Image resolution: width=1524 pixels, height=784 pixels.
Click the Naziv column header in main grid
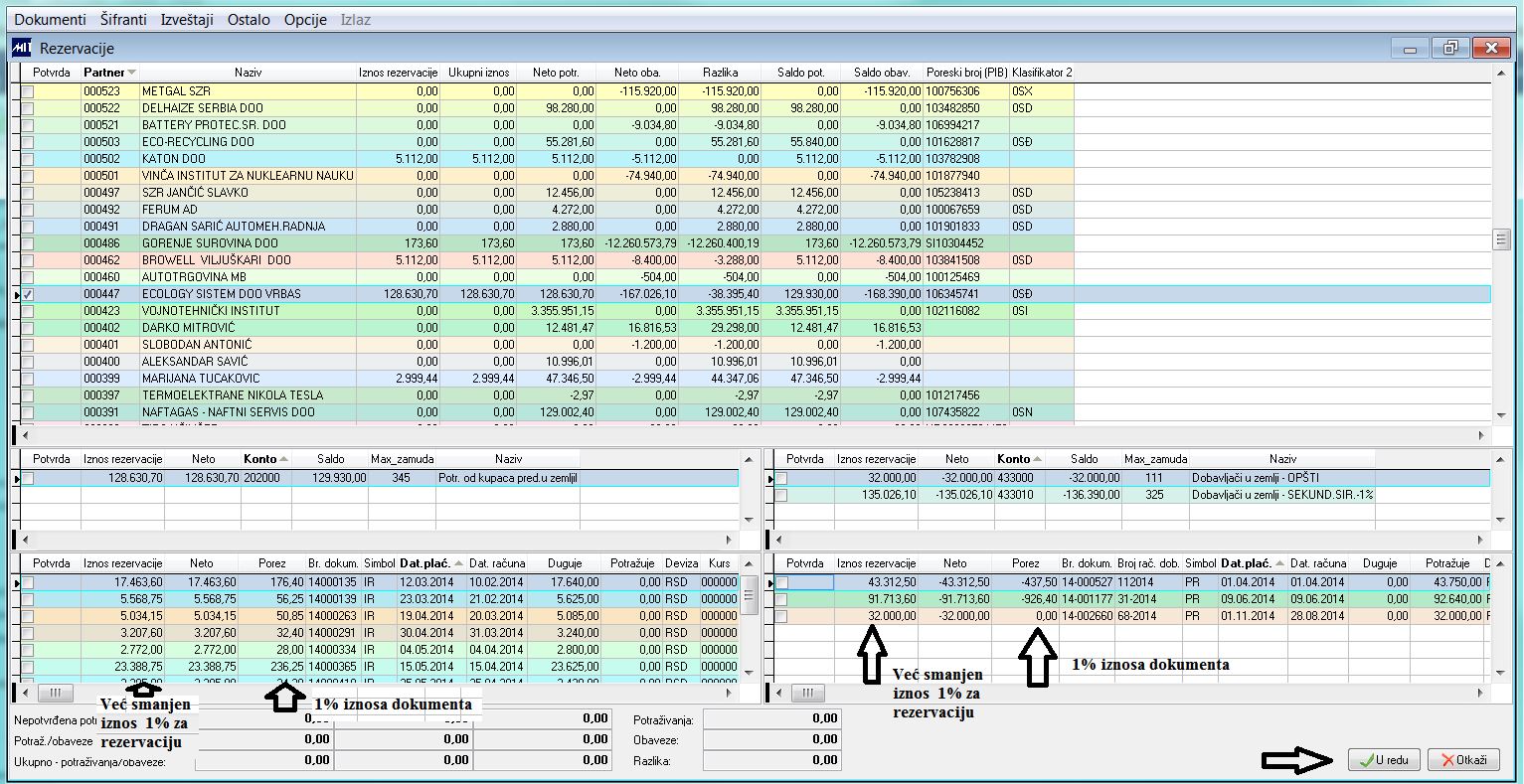[x=248, y=73]
